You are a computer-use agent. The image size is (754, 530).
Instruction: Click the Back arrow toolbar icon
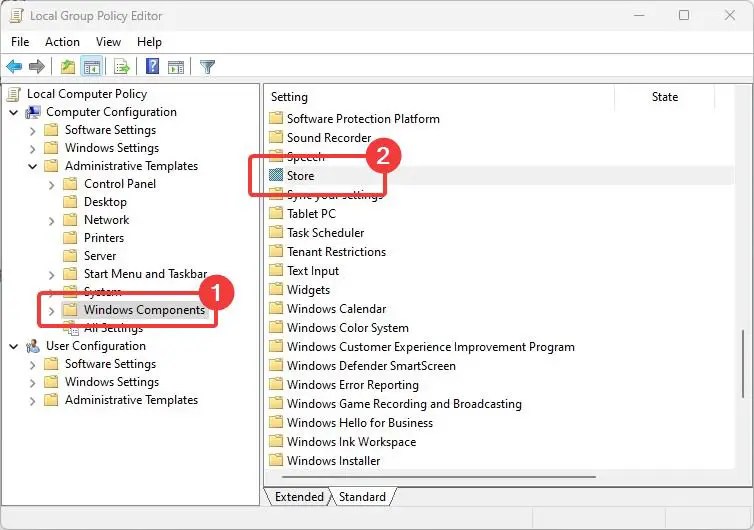click(x=14, y=66)
